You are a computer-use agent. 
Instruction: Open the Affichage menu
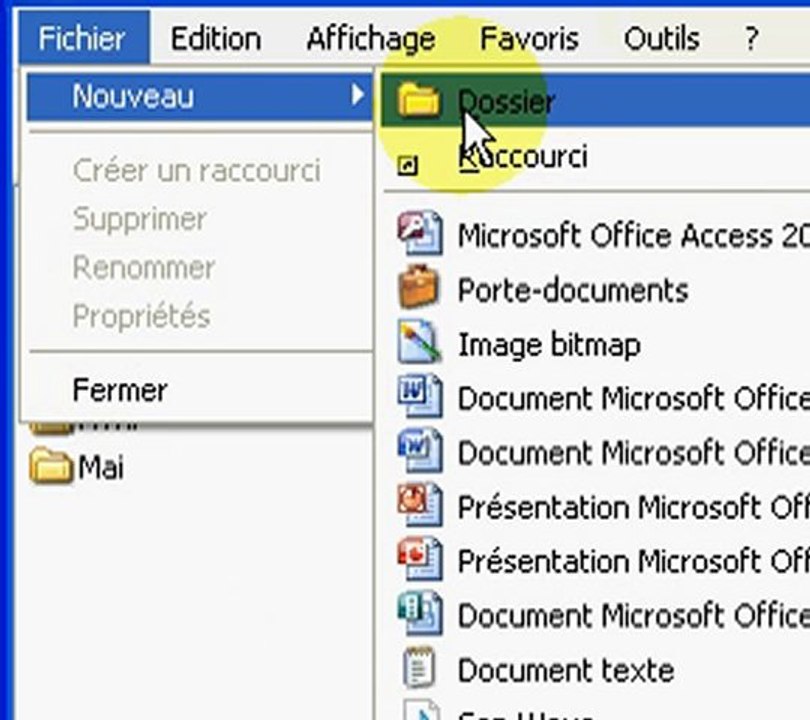coord(370,39)
